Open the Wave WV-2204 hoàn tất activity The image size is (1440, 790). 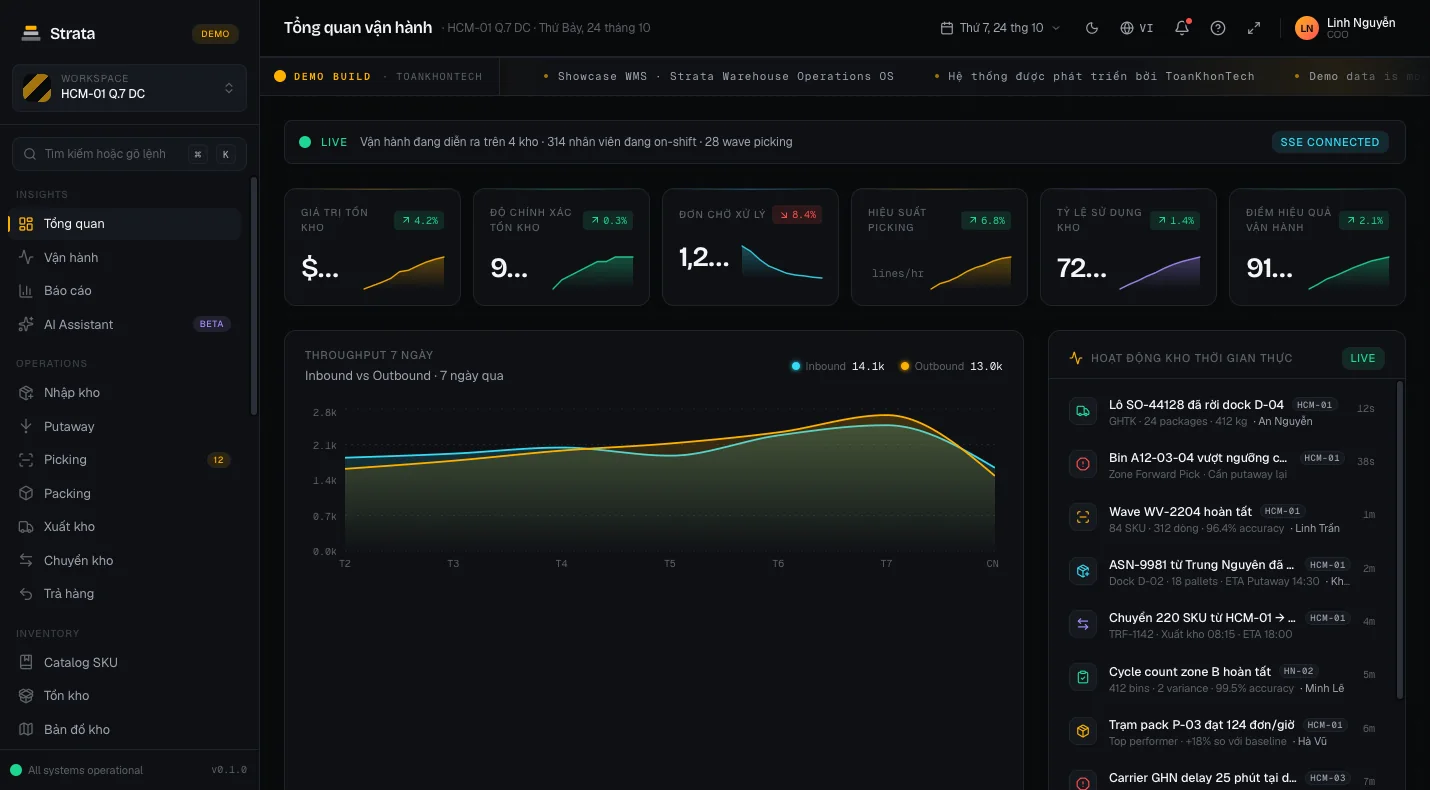pyautogui.click(x=1222, y=518)
